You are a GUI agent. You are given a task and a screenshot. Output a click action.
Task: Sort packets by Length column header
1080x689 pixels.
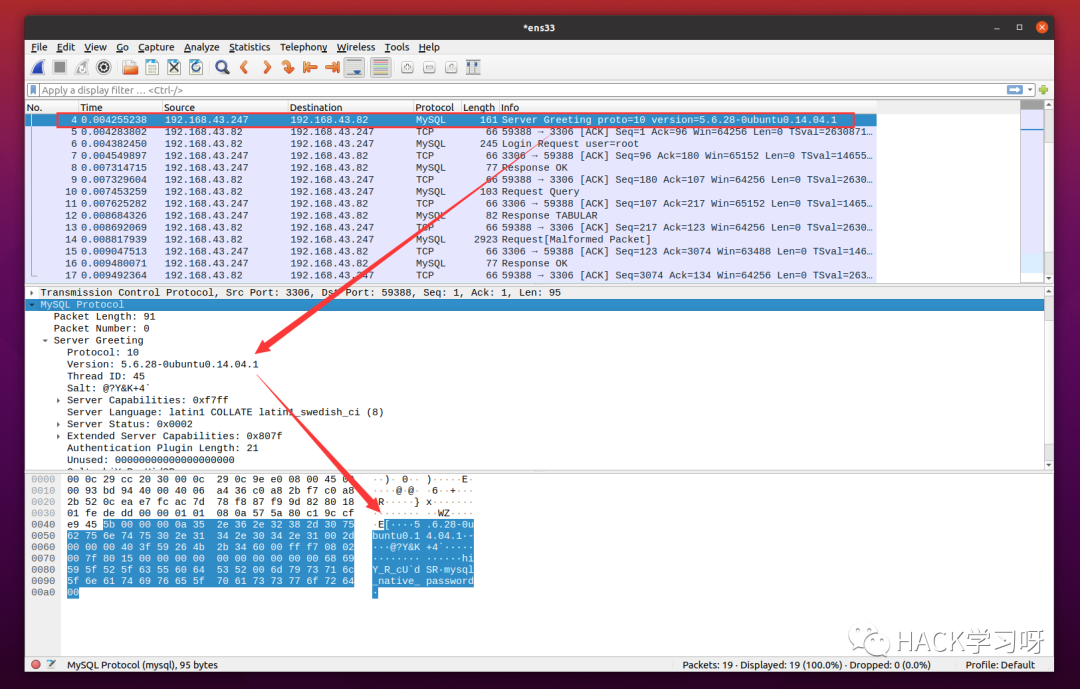click(479, 107)
